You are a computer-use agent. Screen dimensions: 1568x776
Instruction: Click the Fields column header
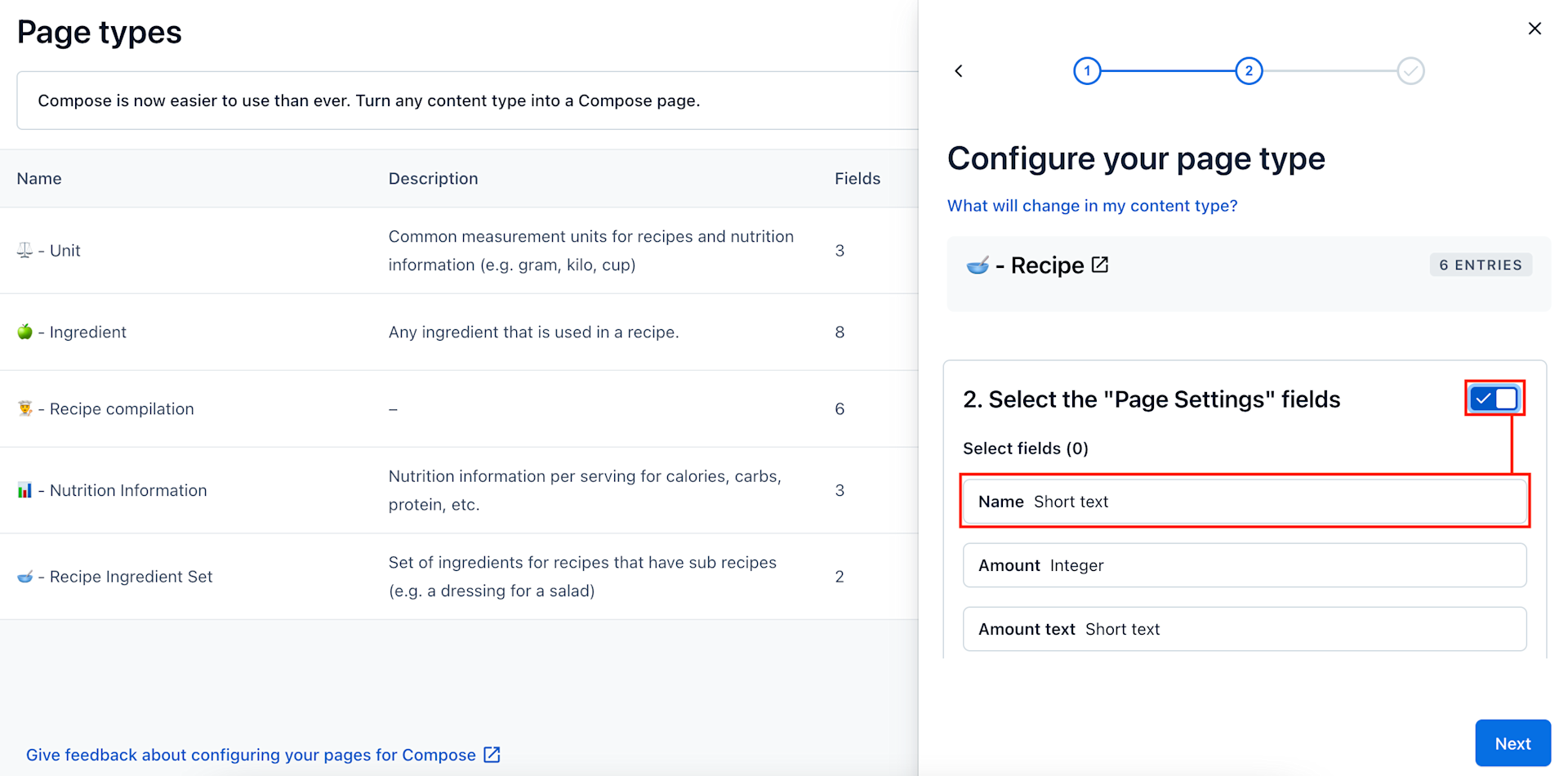(x=857, y=179)
